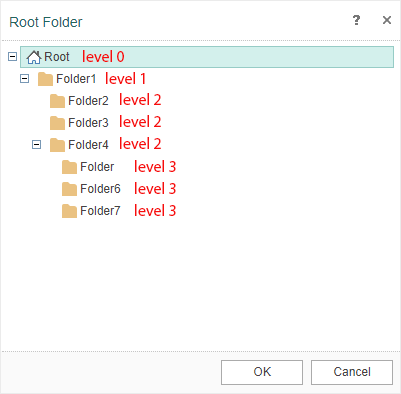Screen dimensions: 401x394
Task: Click the Cancel button
Action: click(x=352, y=372)
